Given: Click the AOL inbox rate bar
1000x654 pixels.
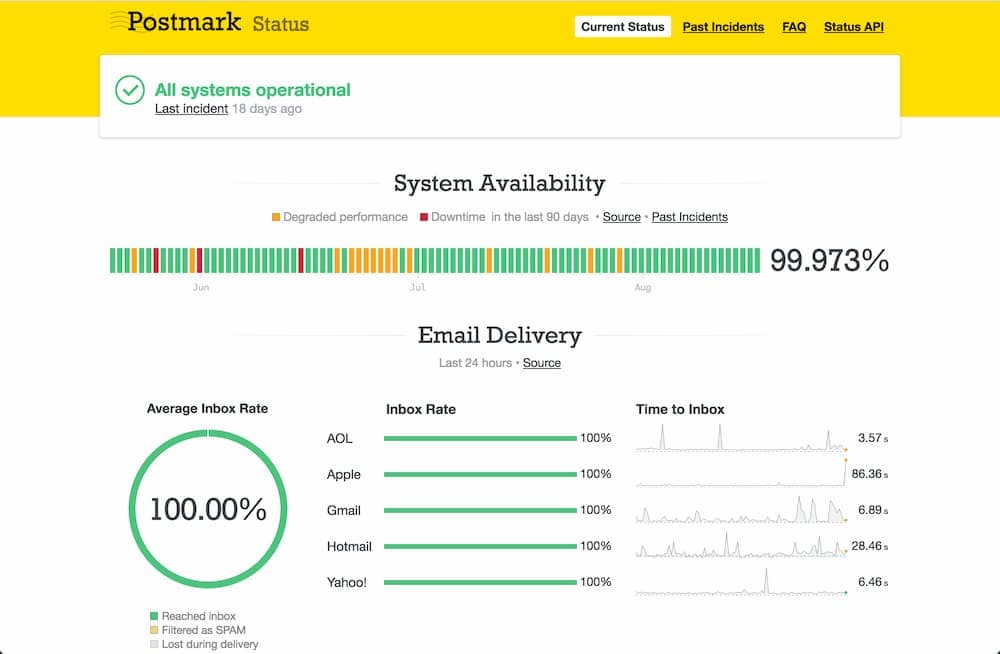Looking at the screenshot, I should (x=480, y=438).
